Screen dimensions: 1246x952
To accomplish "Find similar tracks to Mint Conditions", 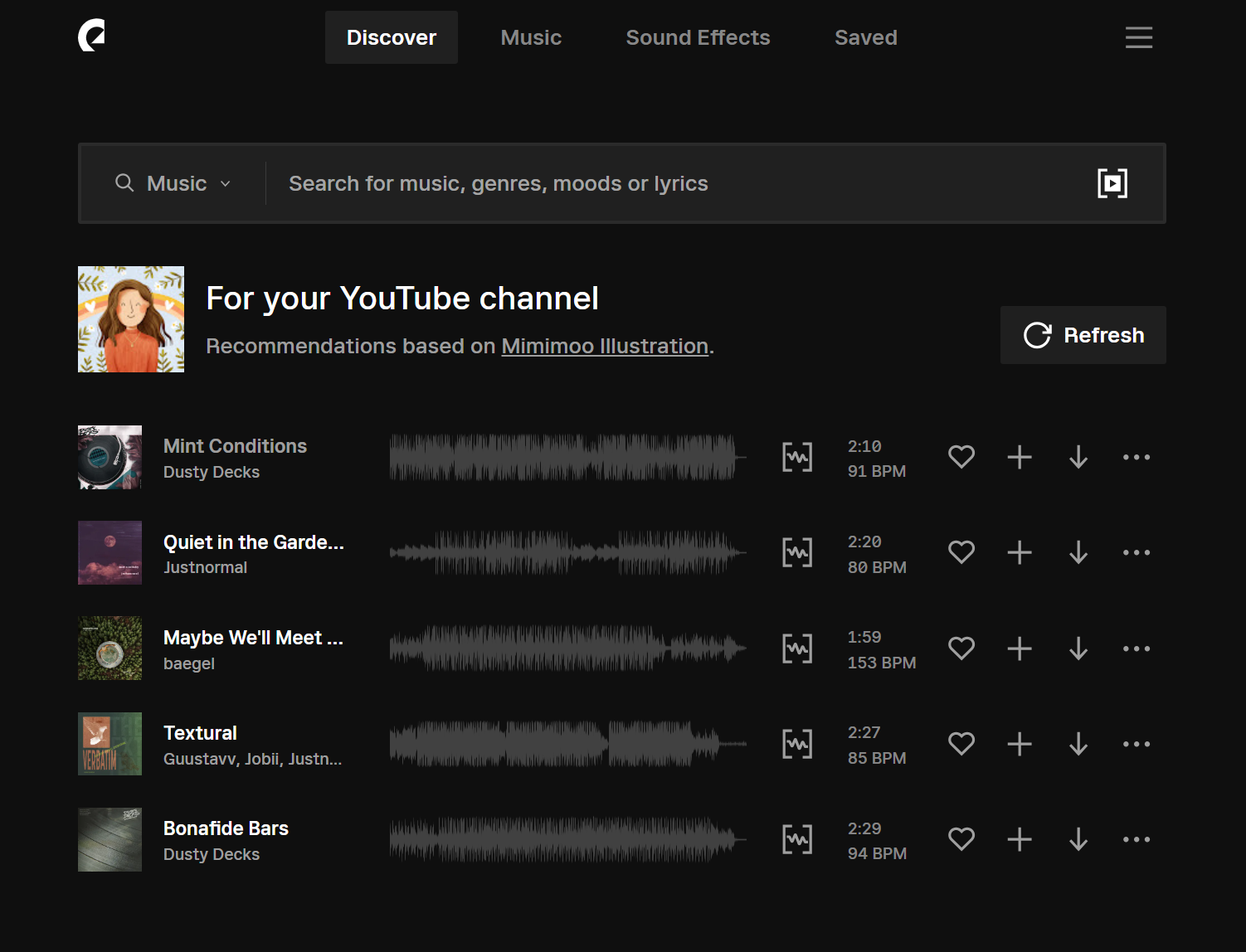I will coord(796,457).
